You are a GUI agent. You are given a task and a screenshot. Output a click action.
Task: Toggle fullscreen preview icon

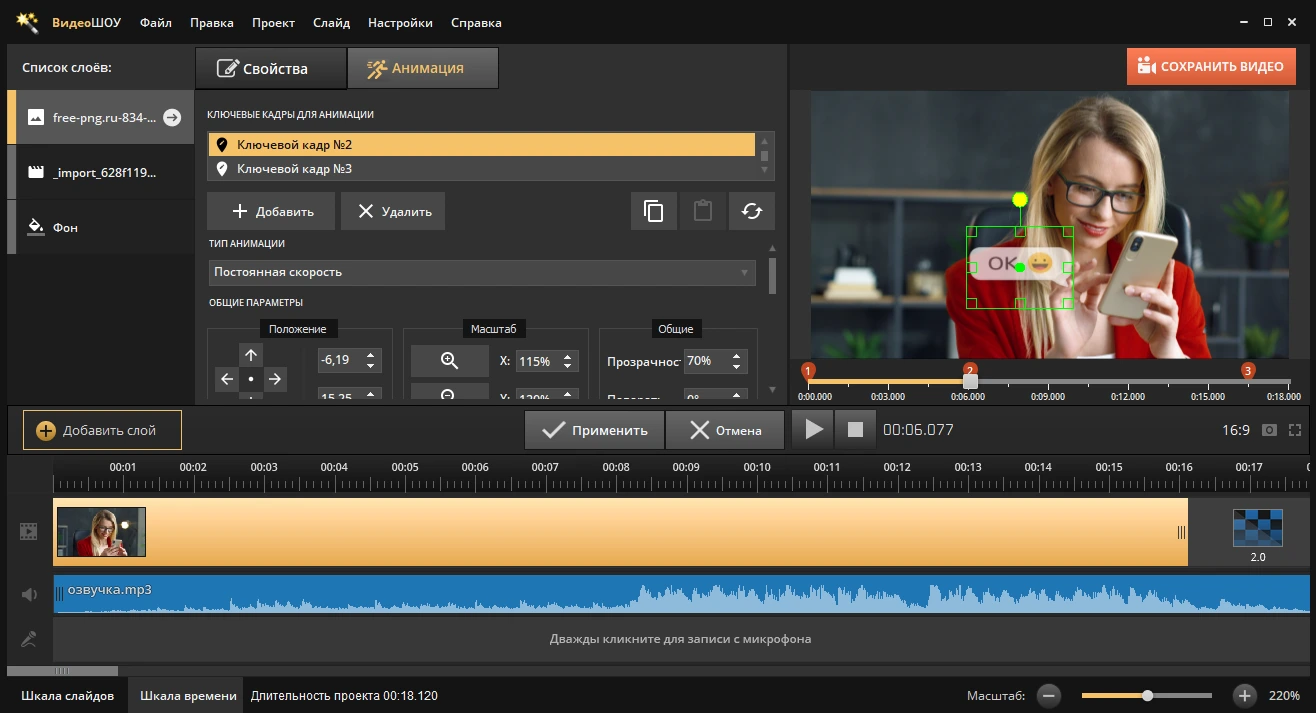(1295, 430)
